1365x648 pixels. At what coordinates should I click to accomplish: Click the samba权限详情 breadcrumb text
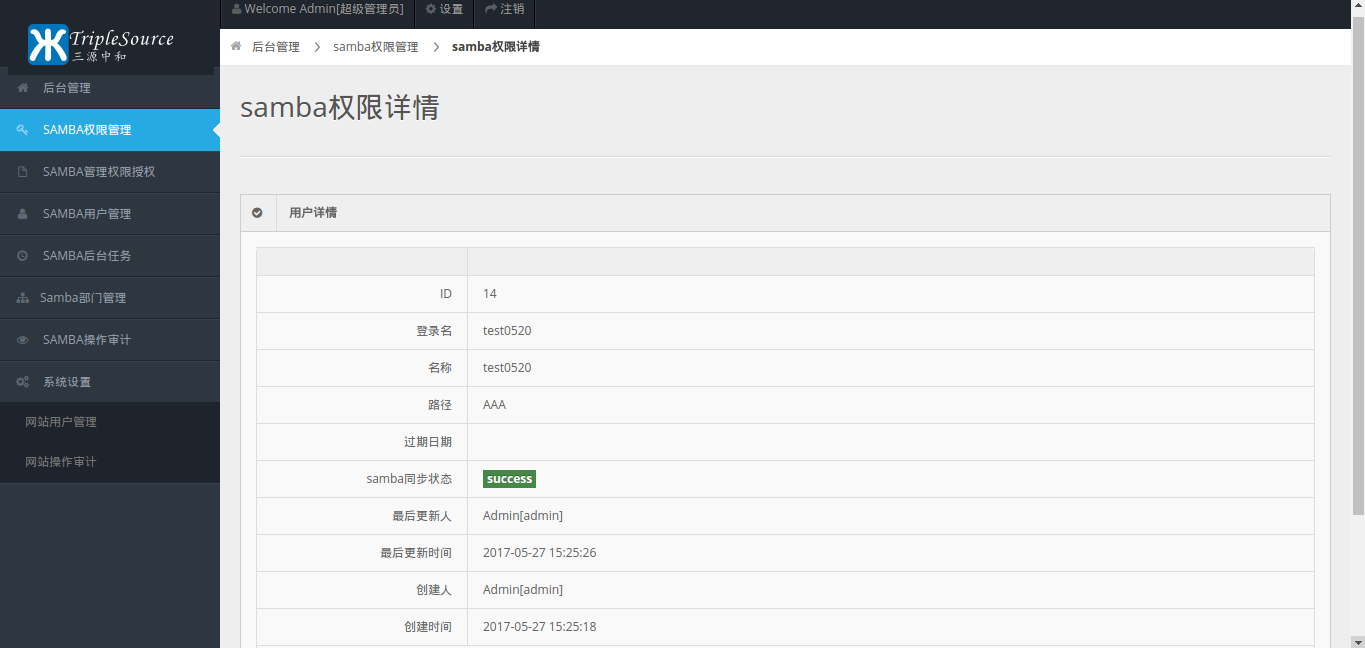click(x=496, y=47)
